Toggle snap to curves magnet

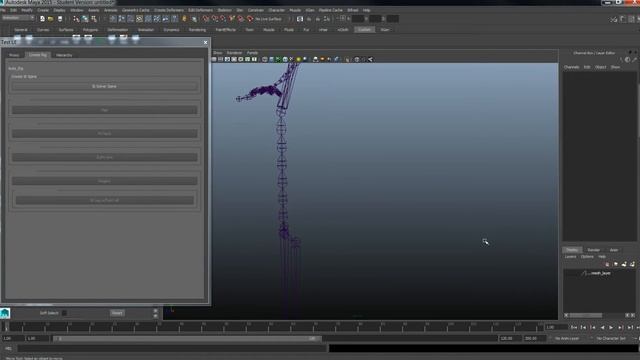click(x=215, y=19)
